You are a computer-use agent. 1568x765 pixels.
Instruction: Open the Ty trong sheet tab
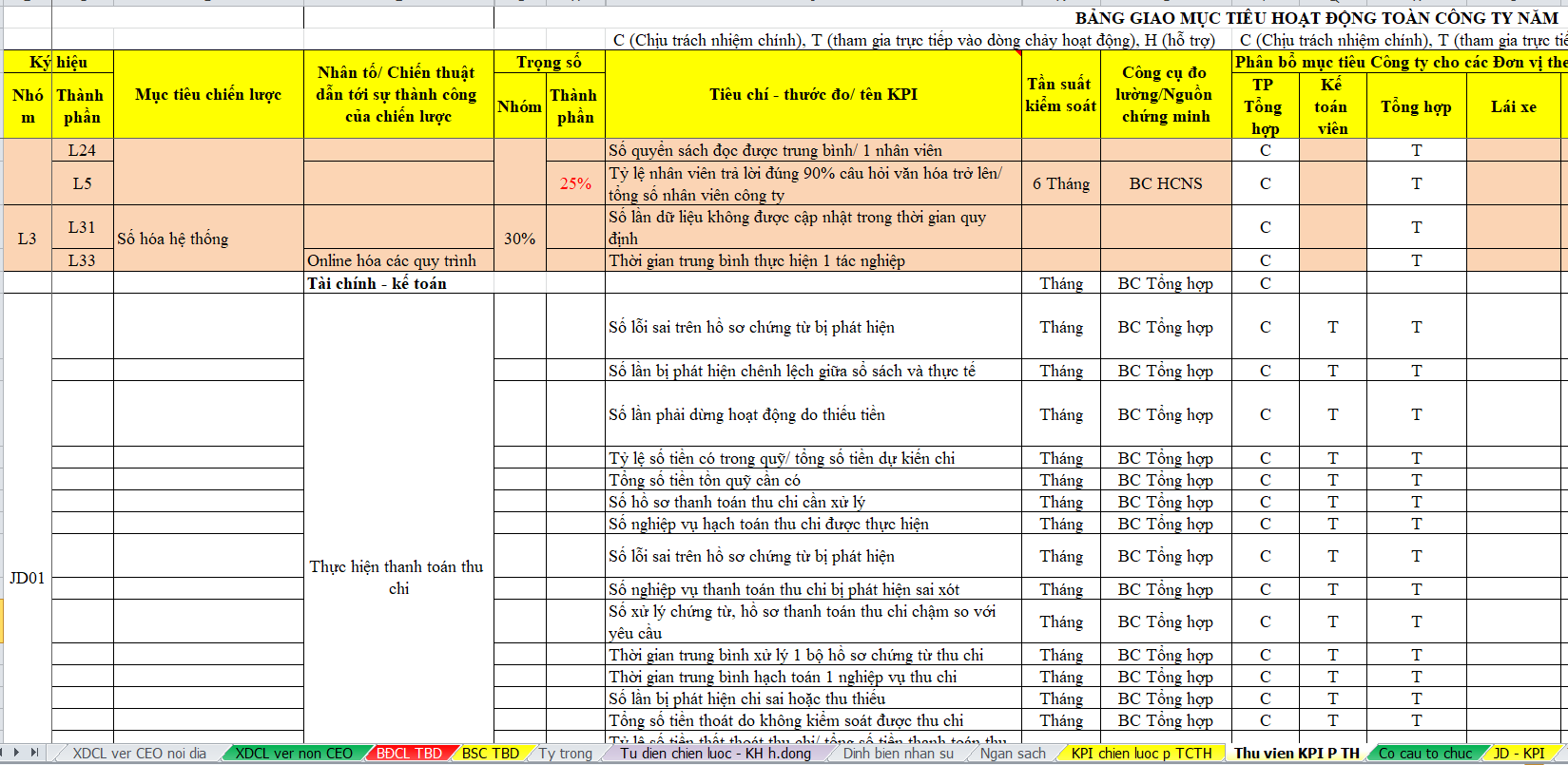point(565,754)
